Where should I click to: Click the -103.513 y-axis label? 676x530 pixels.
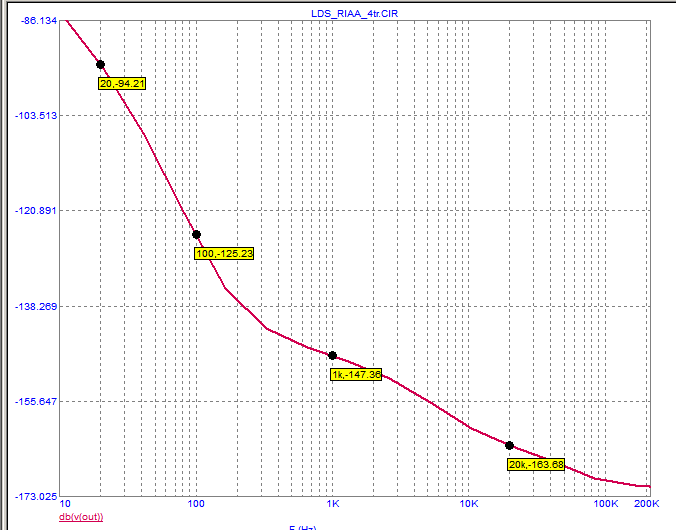click(x=36, y=116)
